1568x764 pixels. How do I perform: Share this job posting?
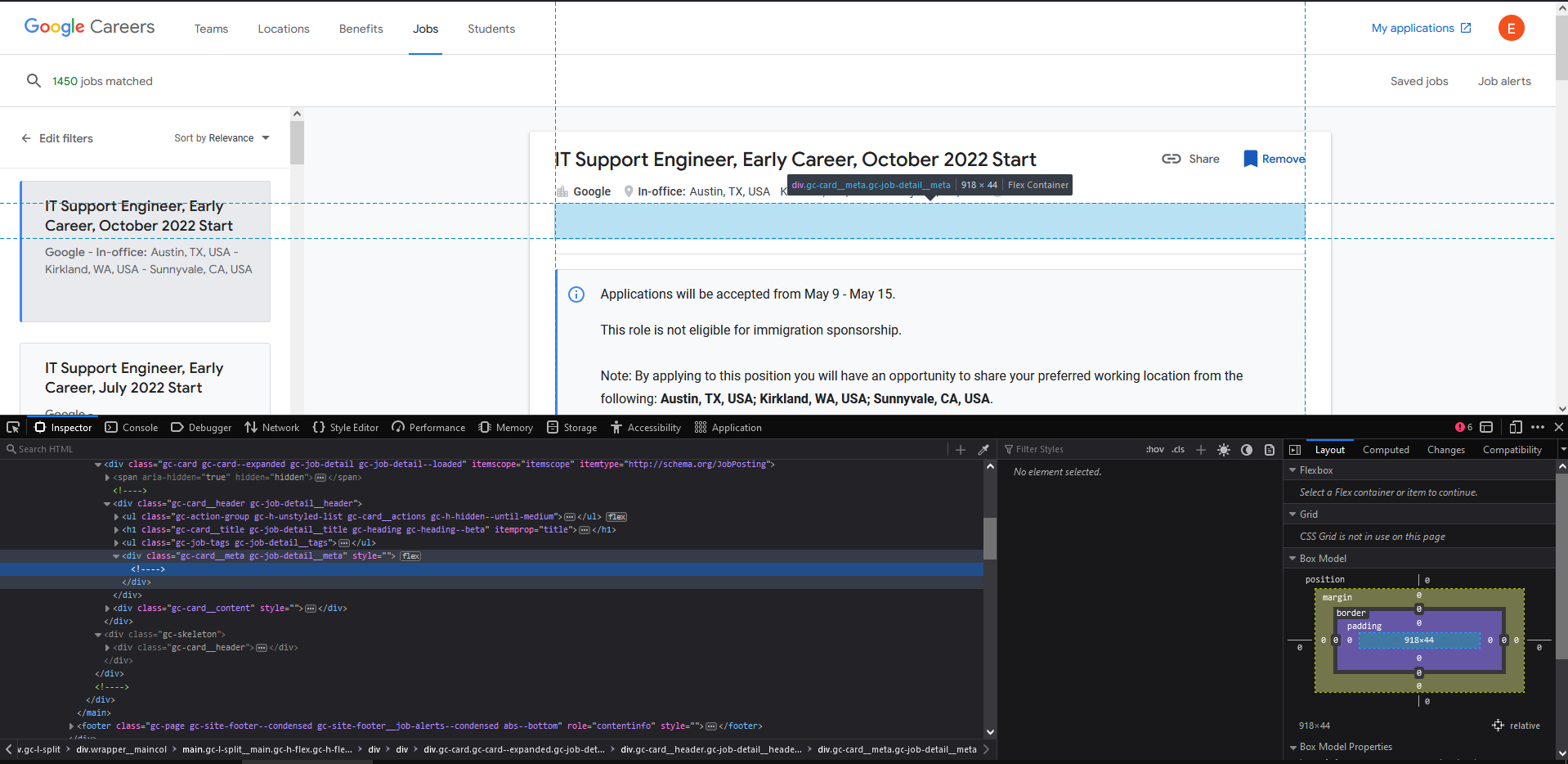pos(1190,159)
